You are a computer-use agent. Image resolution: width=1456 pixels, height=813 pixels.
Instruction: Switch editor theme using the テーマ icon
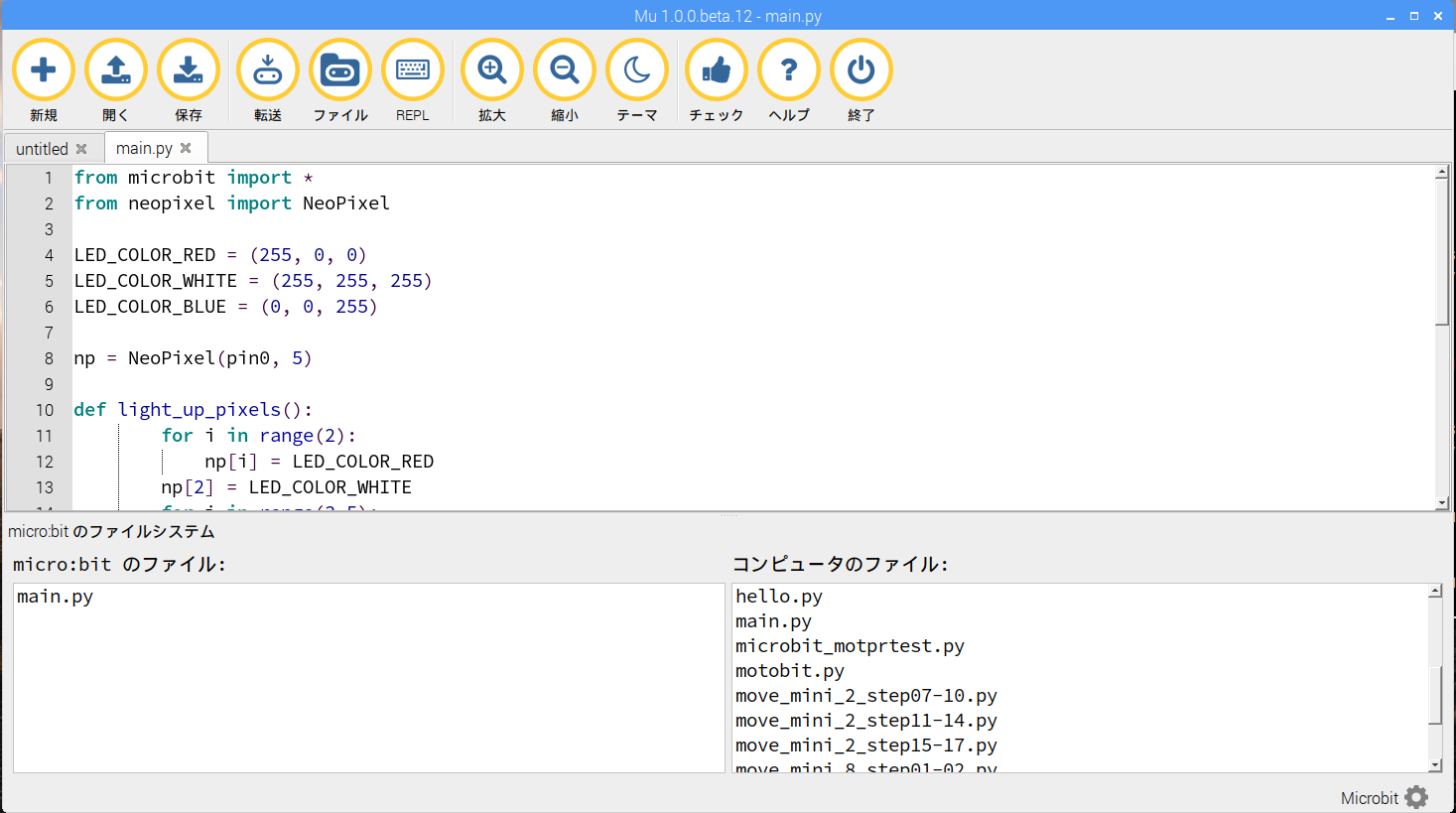tap(637, 69)
